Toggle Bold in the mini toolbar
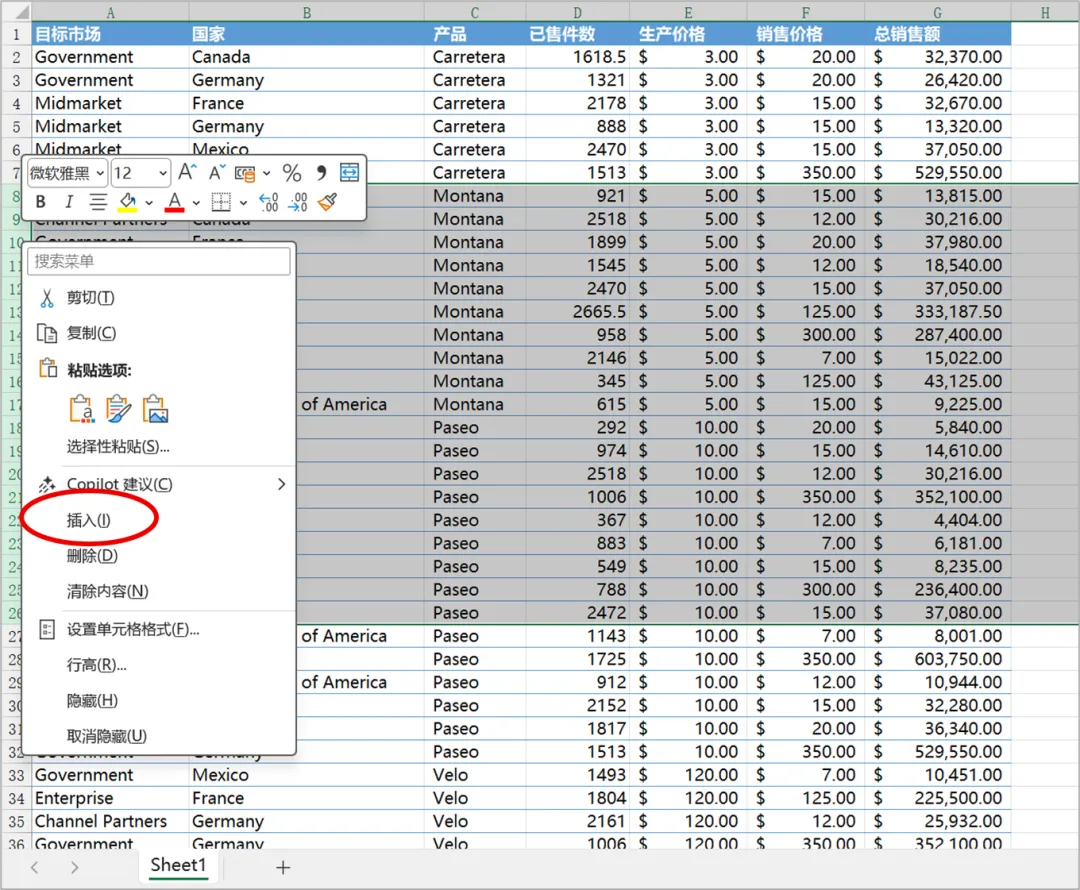 point(41,202)
